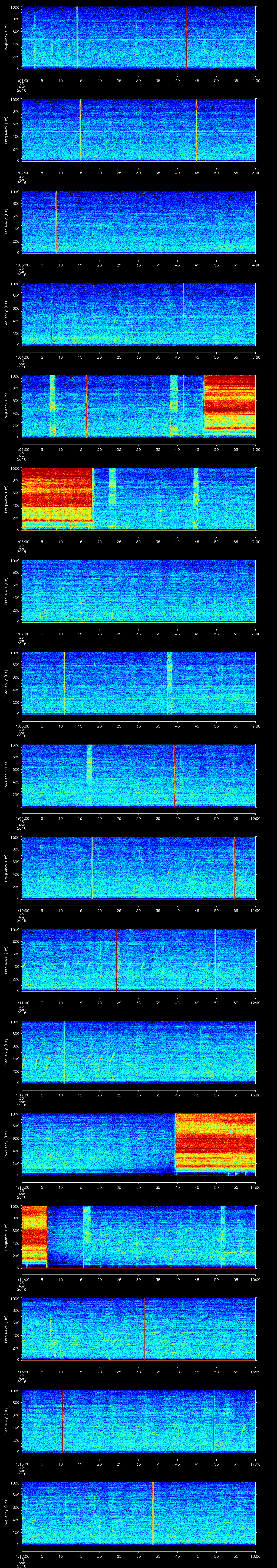Click the "1:01:00" start time label
Image resolution: width=277 pixels, height=1568 pixels.
tap(22, 80)
